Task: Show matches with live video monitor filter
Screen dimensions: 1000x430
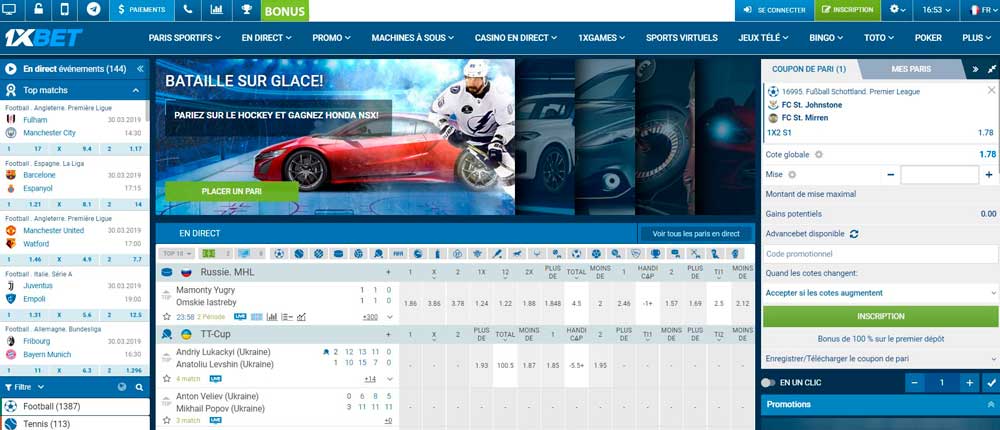Action: tap(244, 253)
